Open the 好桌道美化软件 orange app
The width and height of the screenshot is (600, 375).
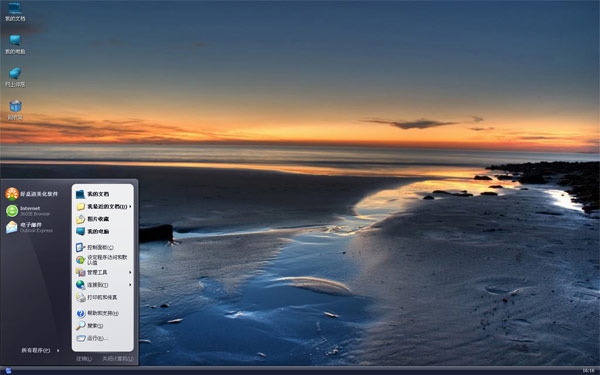32,194
